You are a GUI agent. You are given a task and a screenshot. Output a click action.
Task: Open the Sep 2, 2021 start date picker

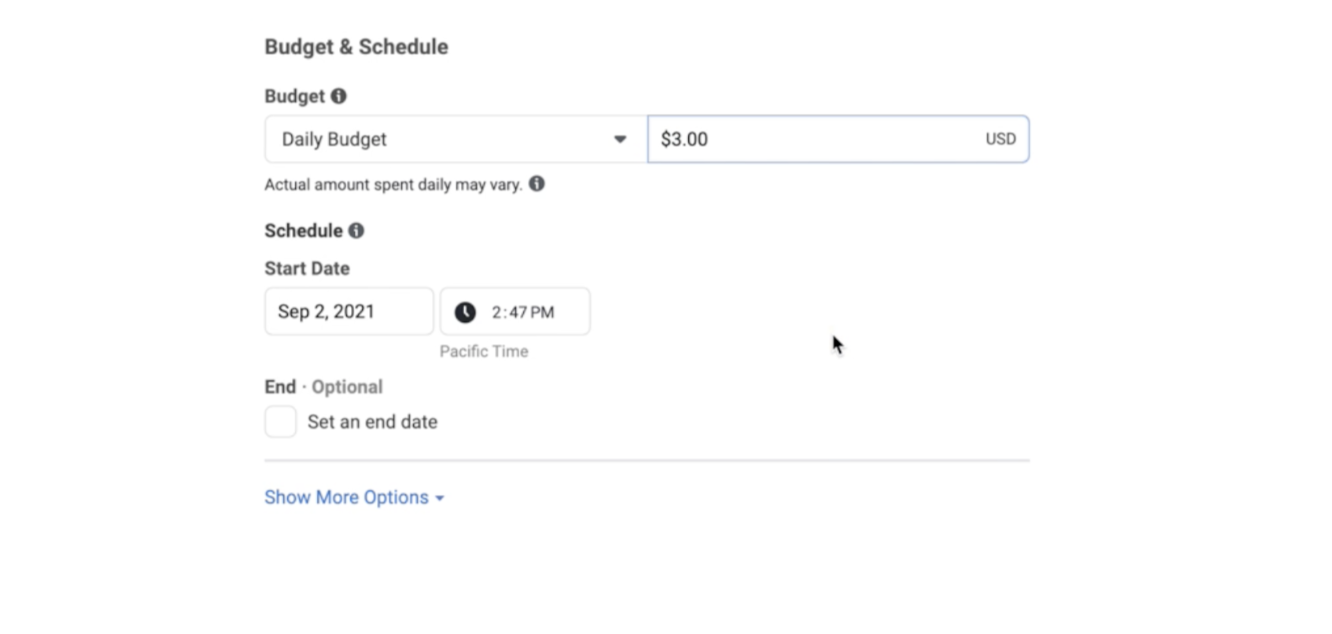tap(348, 312)
